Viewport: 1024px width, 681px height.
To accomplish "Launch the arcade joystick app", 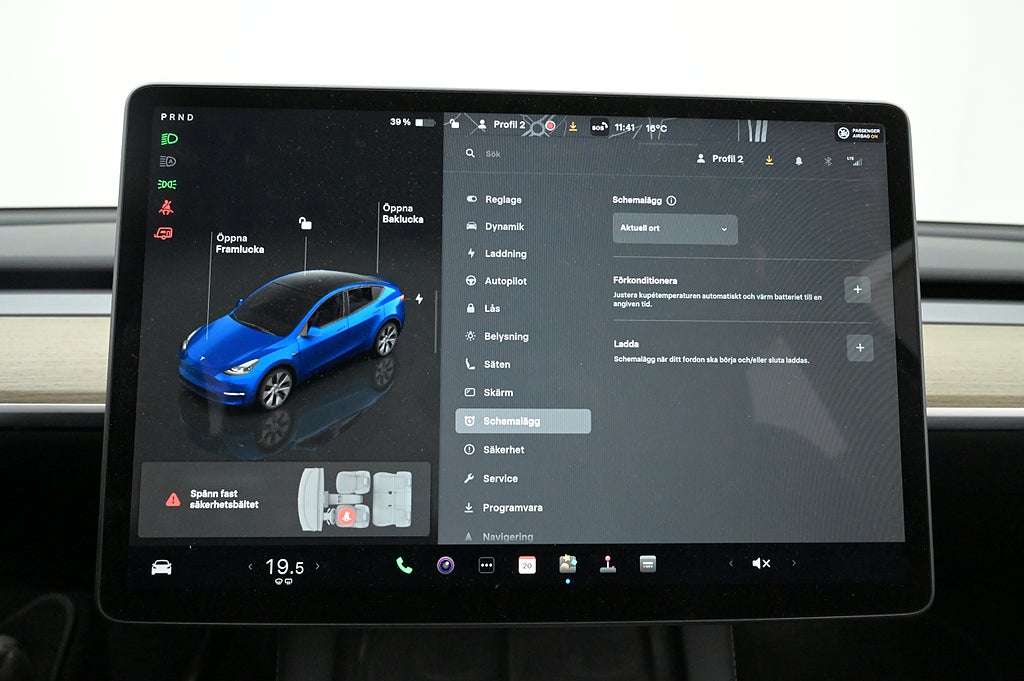I will click(x=607, y=564).
